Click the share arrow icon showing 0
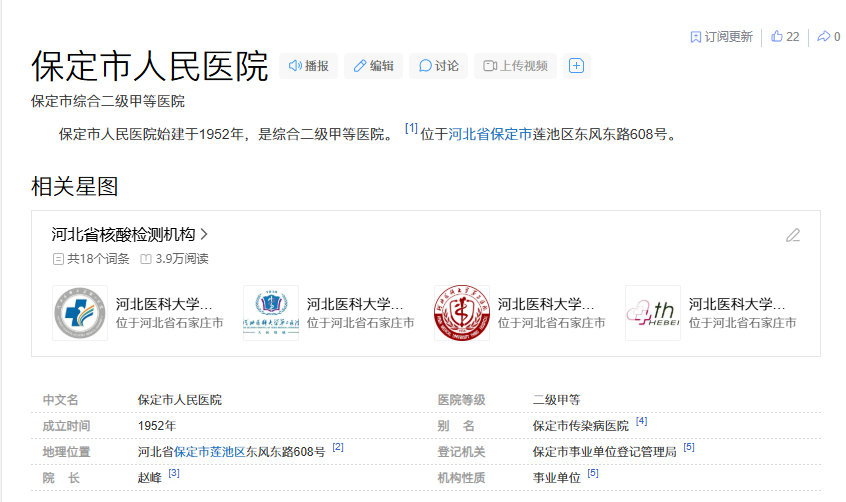The image size is (846, 502). (828, 37)
